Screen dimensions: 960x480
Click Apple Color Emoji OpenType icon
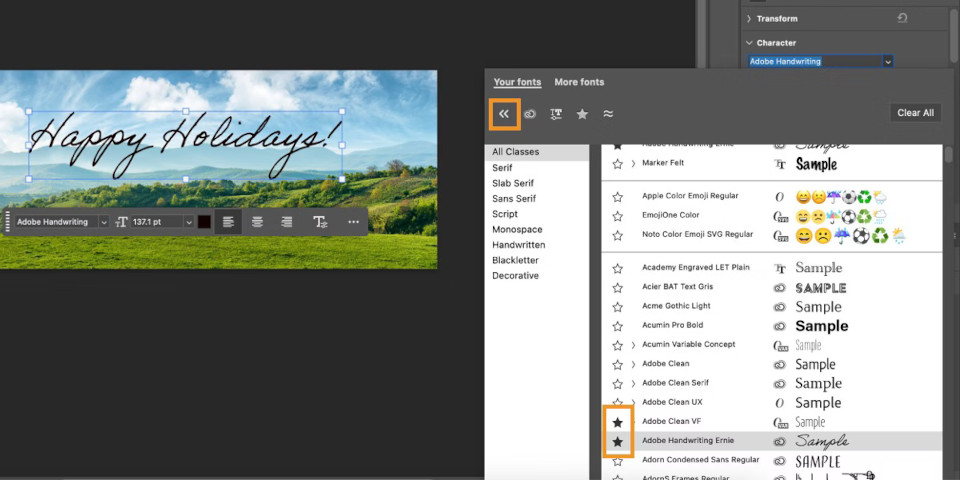click(x=779, y=197)
